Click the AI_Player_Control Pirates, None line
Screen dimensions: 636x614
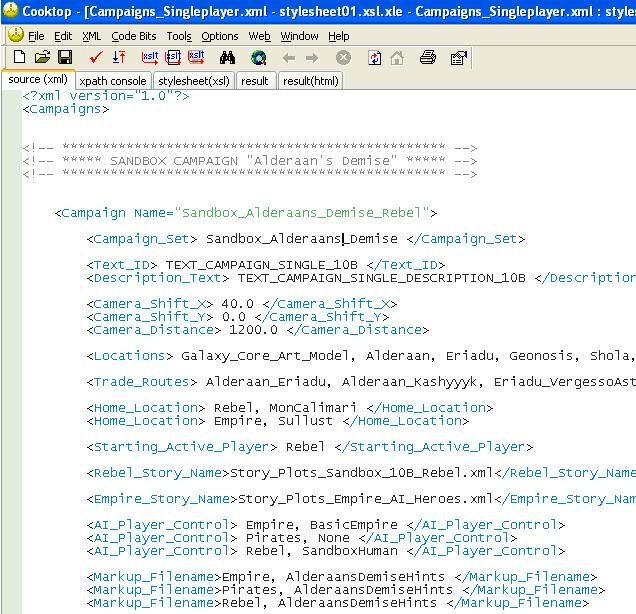(x=302, y=537)
